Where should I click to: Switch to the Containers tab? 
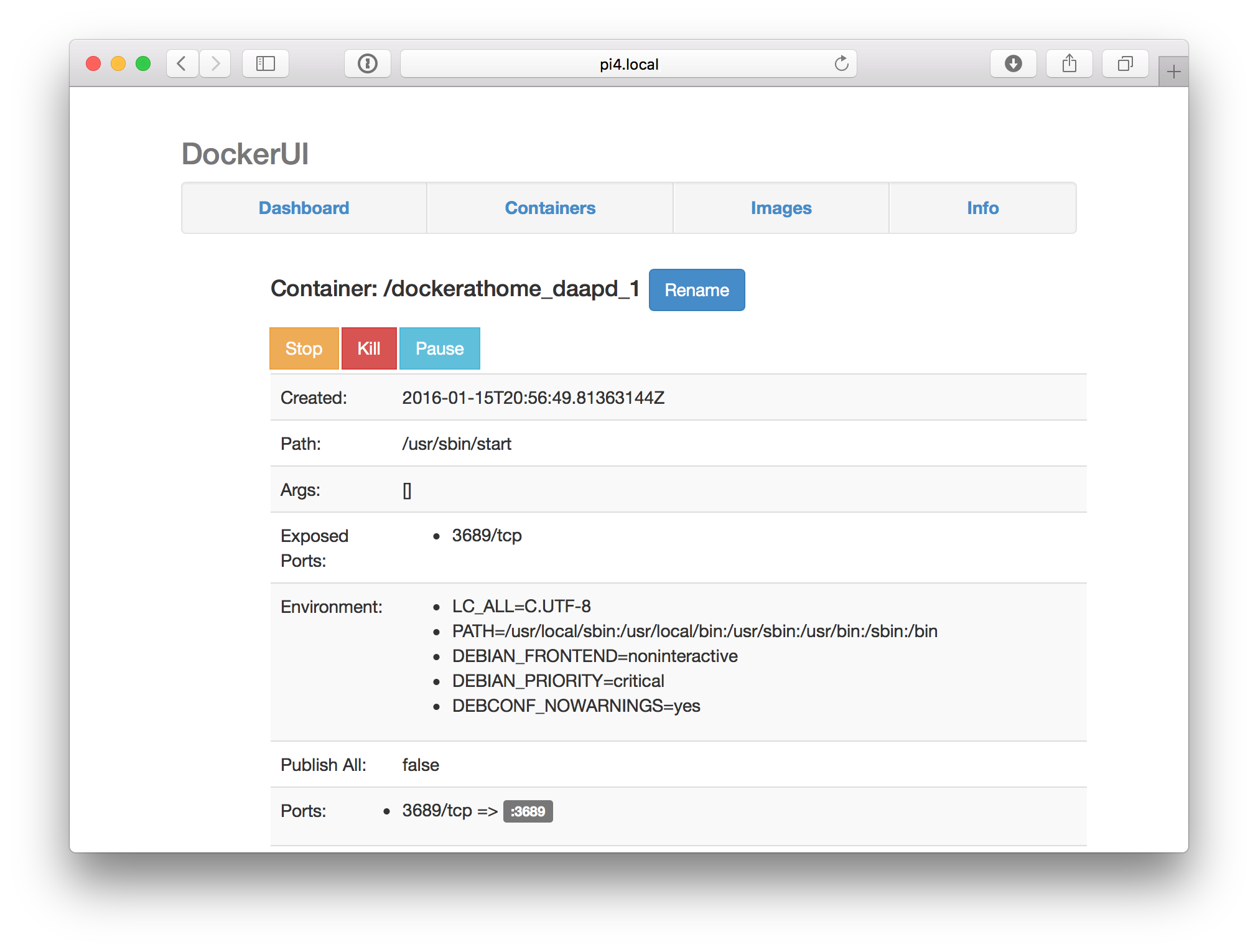click(x=550, y=208)
